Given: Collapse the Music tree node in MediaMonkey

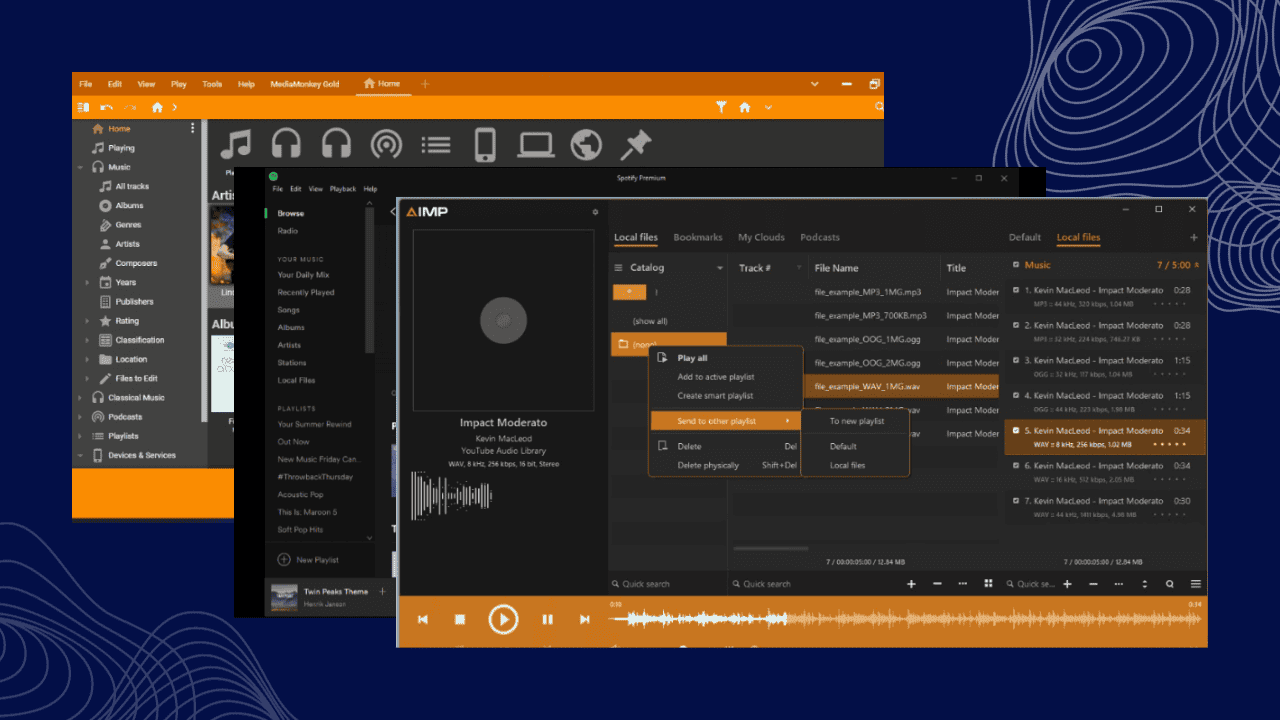Looking at the screenshot, I should (80, 167).
